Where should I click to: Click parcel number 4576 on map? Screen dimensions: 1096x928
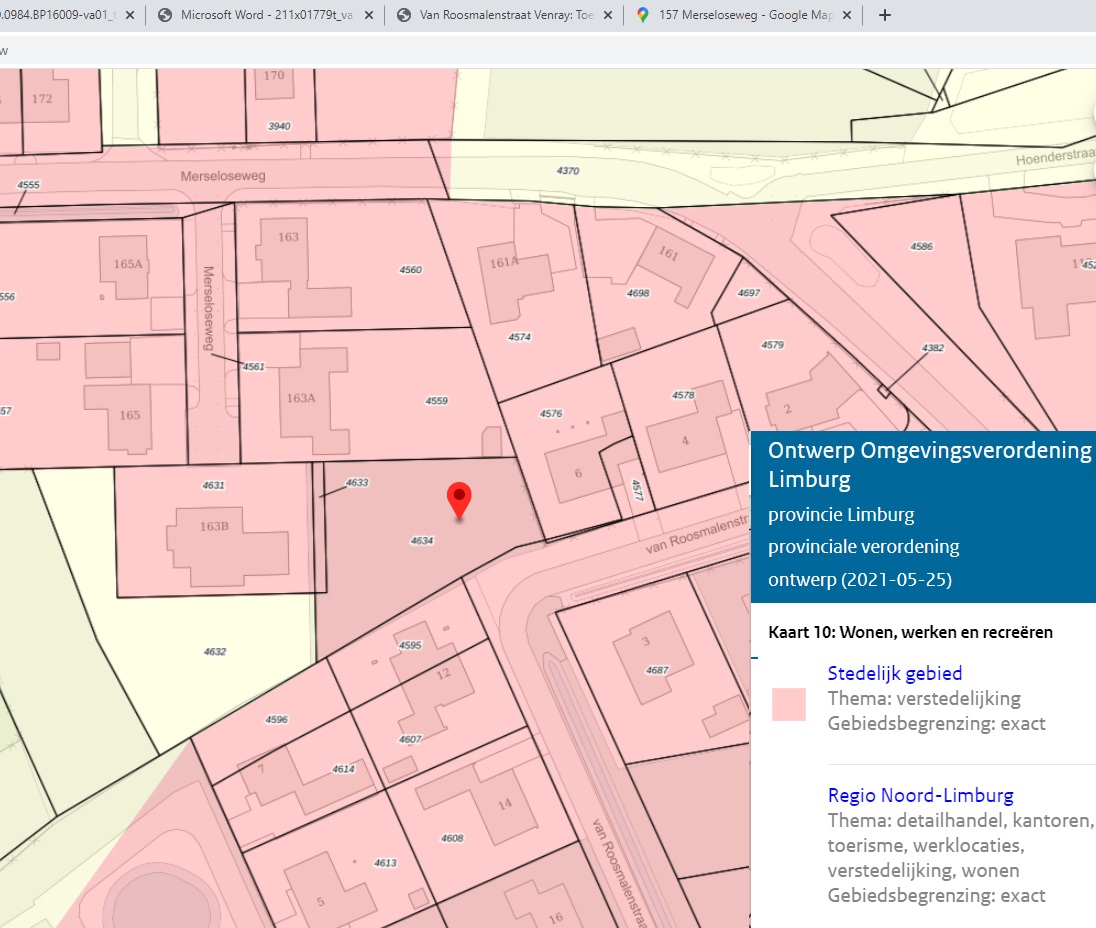(551, 414)
